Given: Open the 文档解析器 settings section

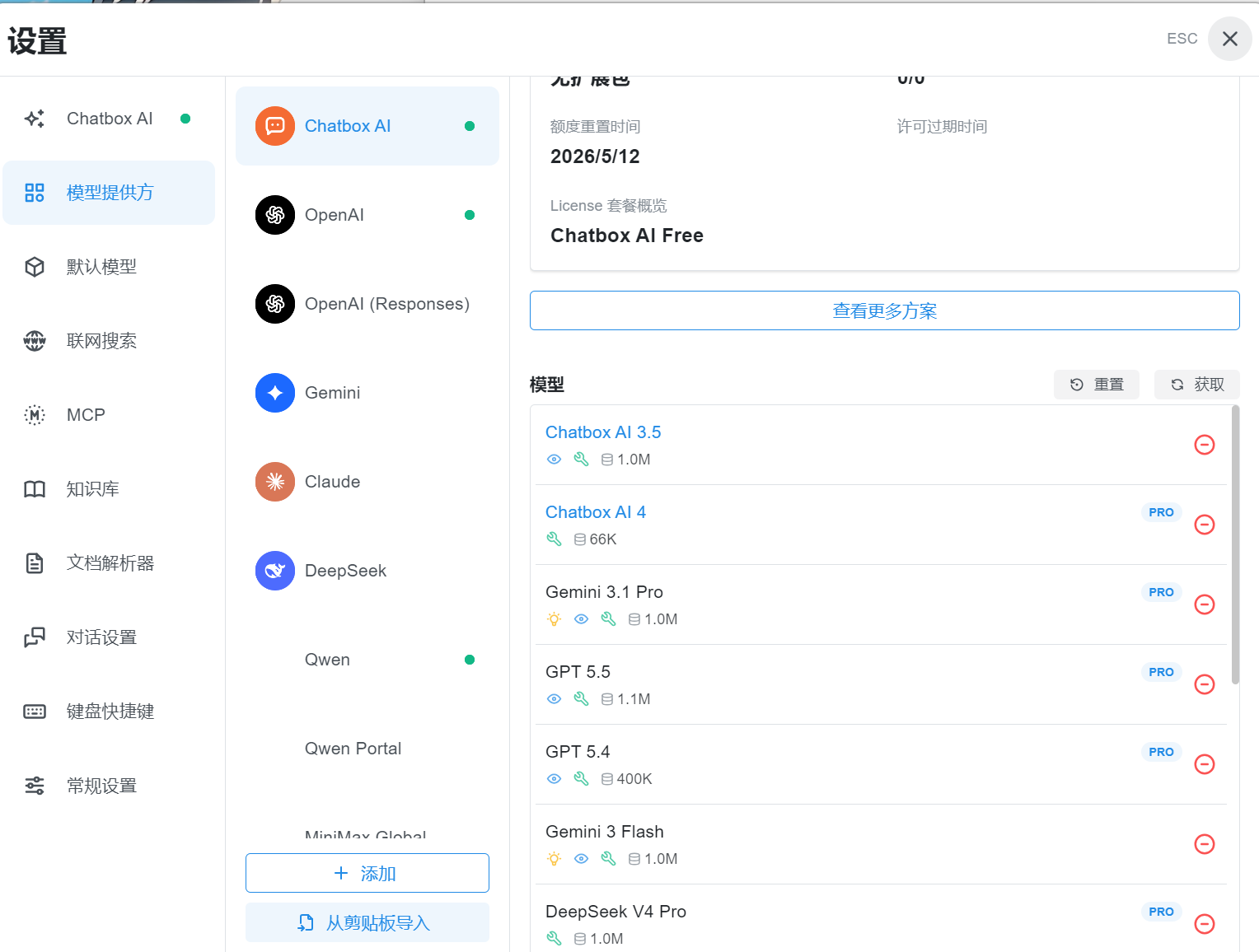Looking at the screenshot, I should (x=109, y=563).
